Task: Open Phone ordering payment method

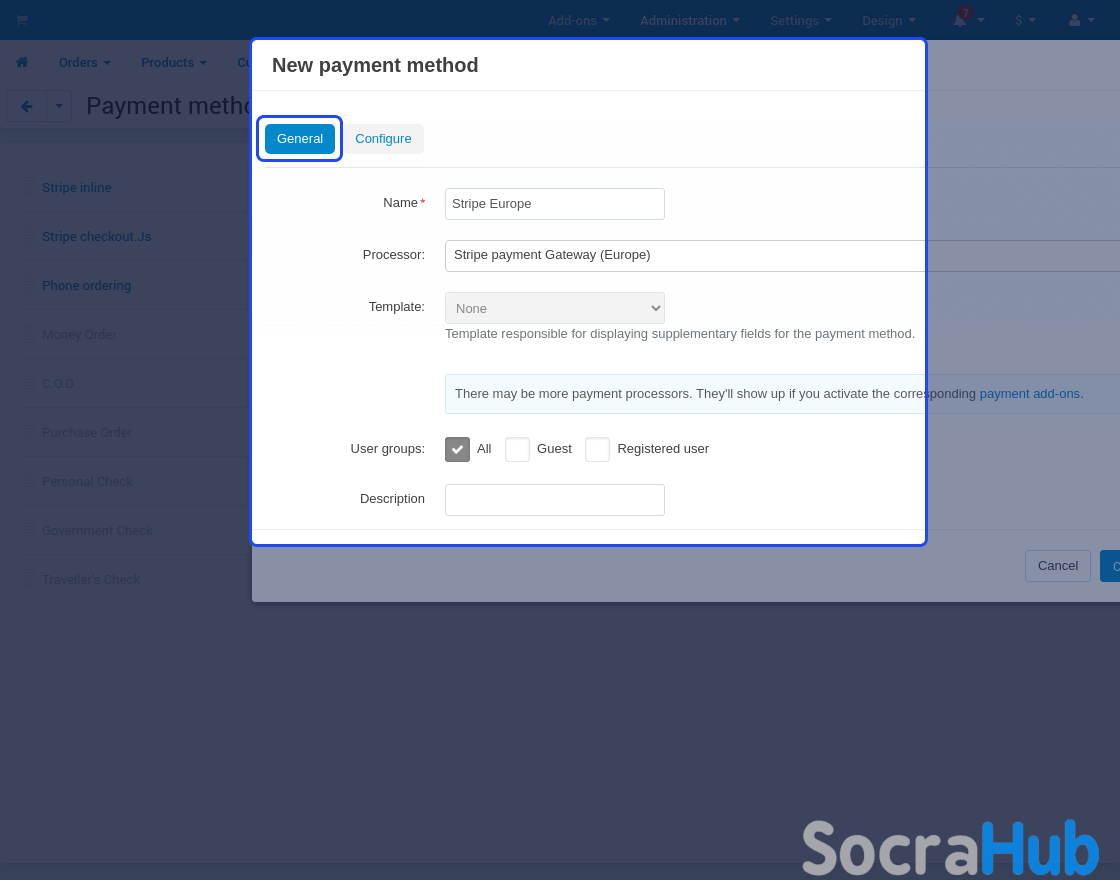Action: point(86,286)
